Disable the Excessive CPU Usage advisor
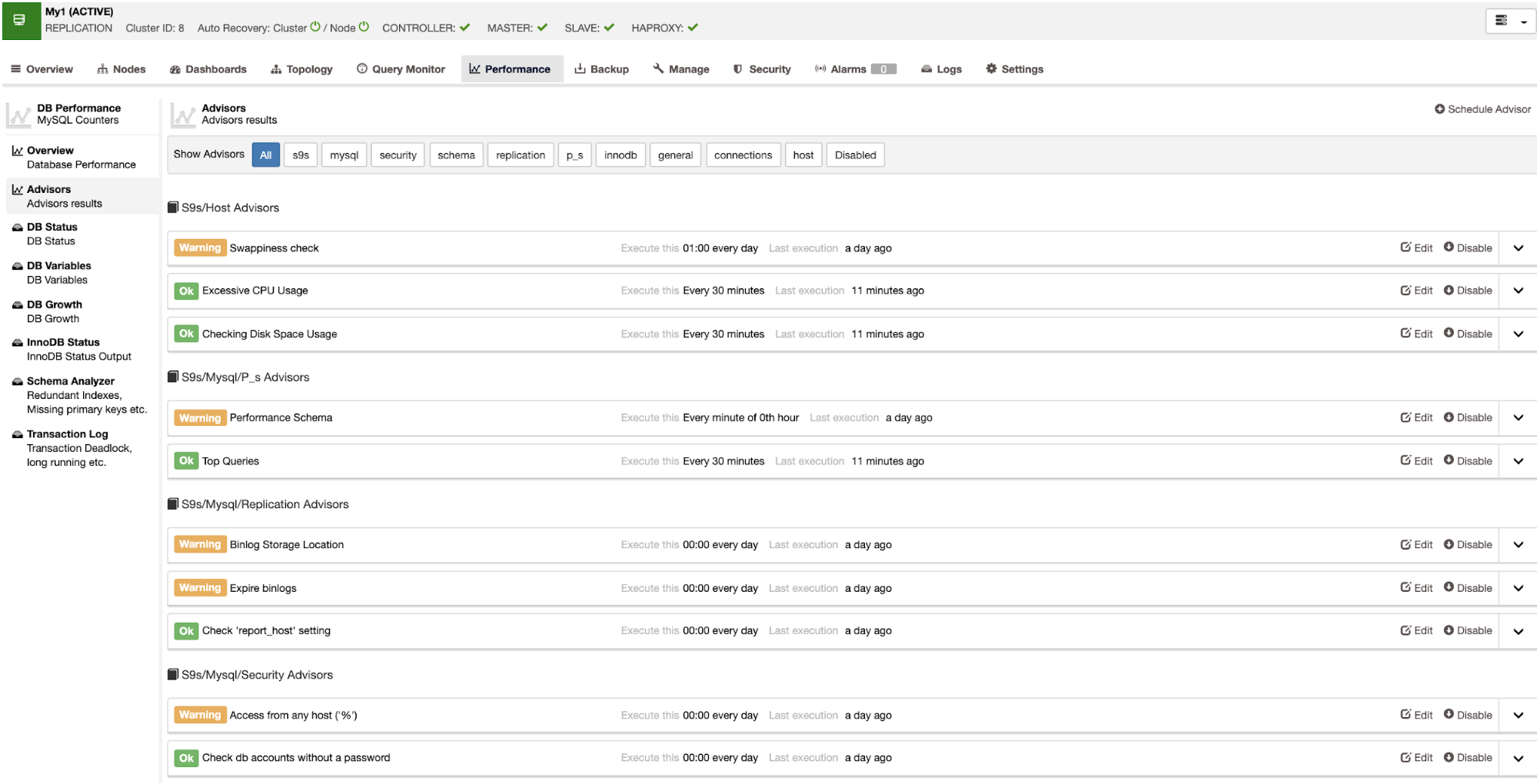This screenshot has height=784, width=1537. 1468,291
